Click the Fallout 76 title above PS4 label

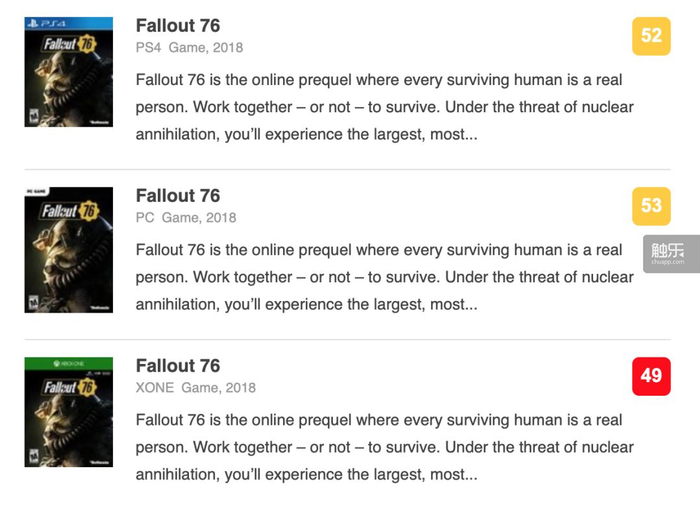pos(177,26)
